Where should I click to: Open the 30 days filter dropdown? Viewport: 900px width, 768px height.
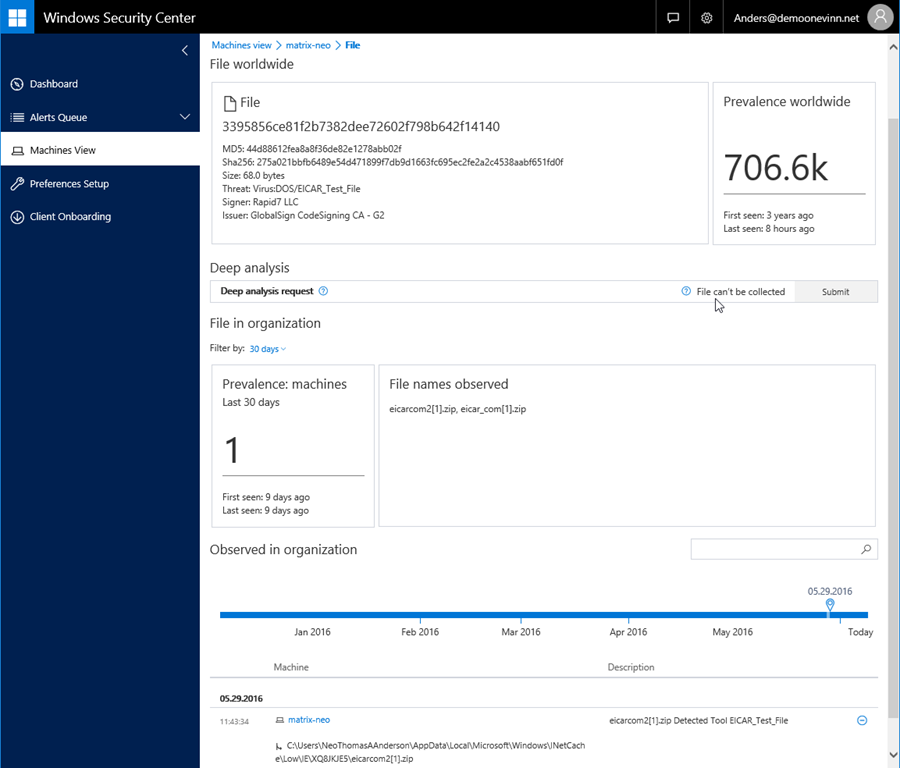pos(267,349)
